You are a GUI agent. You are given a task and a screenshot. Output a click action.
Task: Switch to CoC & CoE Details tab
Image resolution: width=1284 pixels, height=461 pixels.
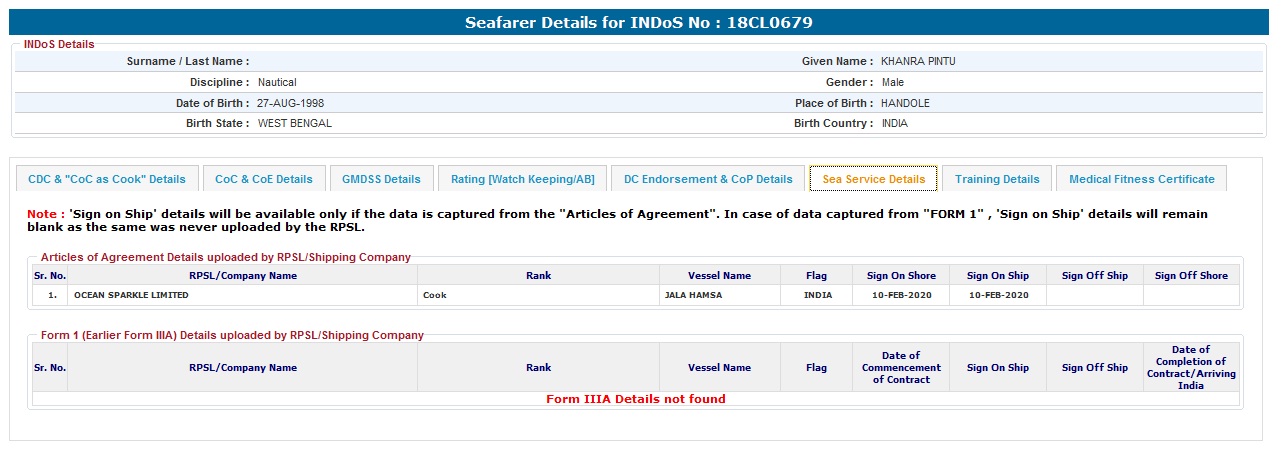(264, 179)
